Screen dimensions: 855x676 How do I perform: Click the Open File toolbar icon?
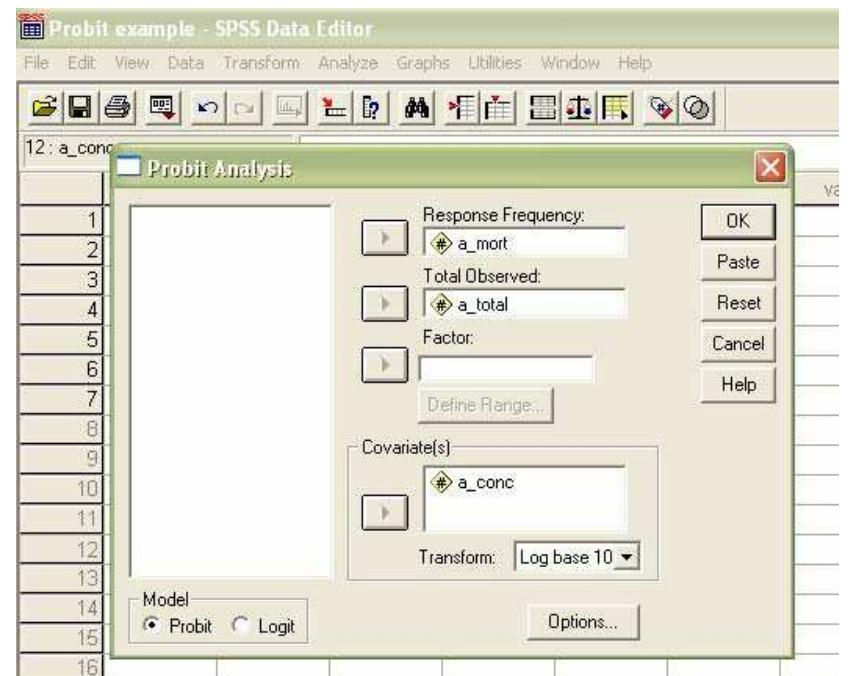[x=44, y=107]
